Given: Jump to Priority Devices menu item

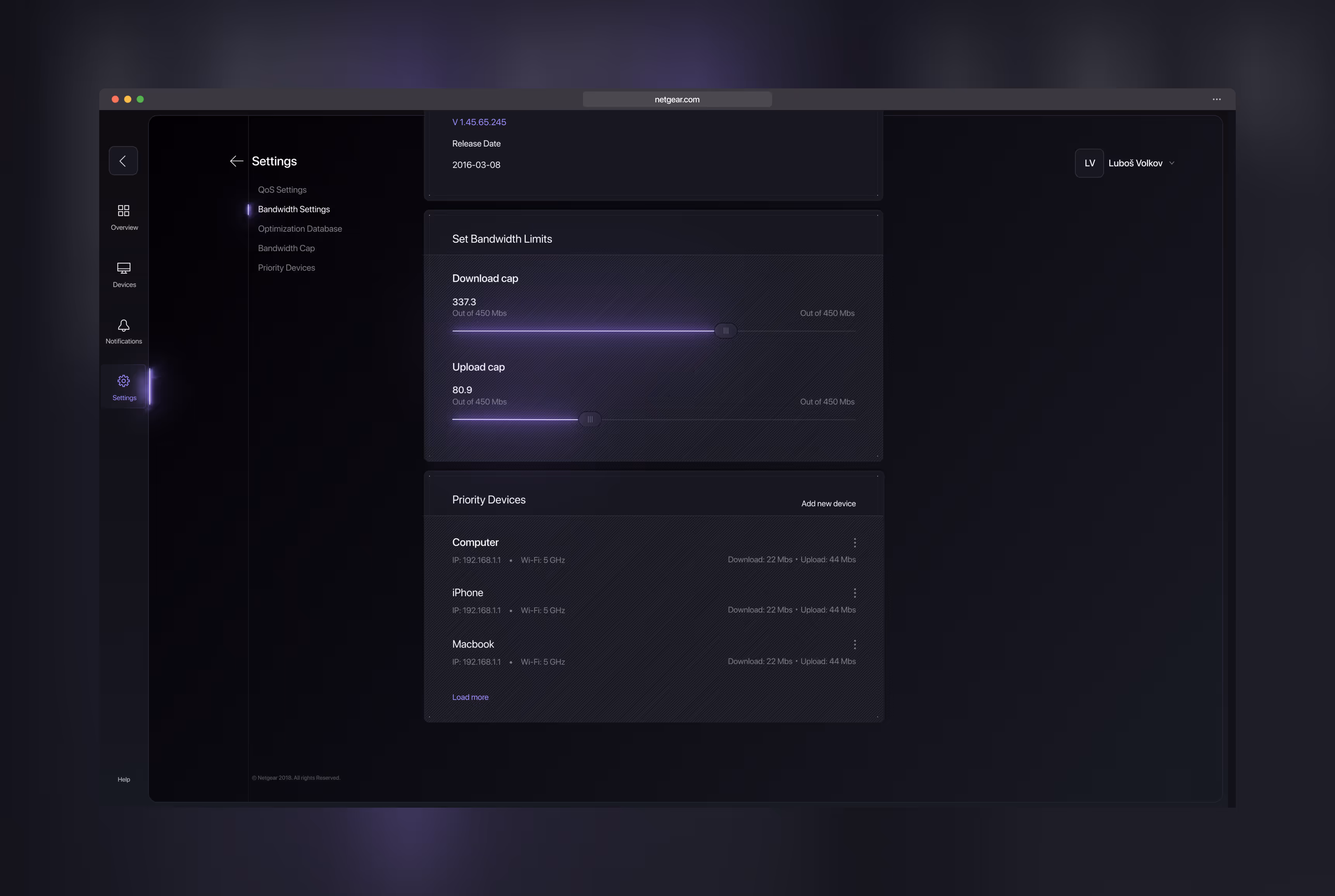Looking at the screenshot, I should pyautogui.click(x=286, y=267).
